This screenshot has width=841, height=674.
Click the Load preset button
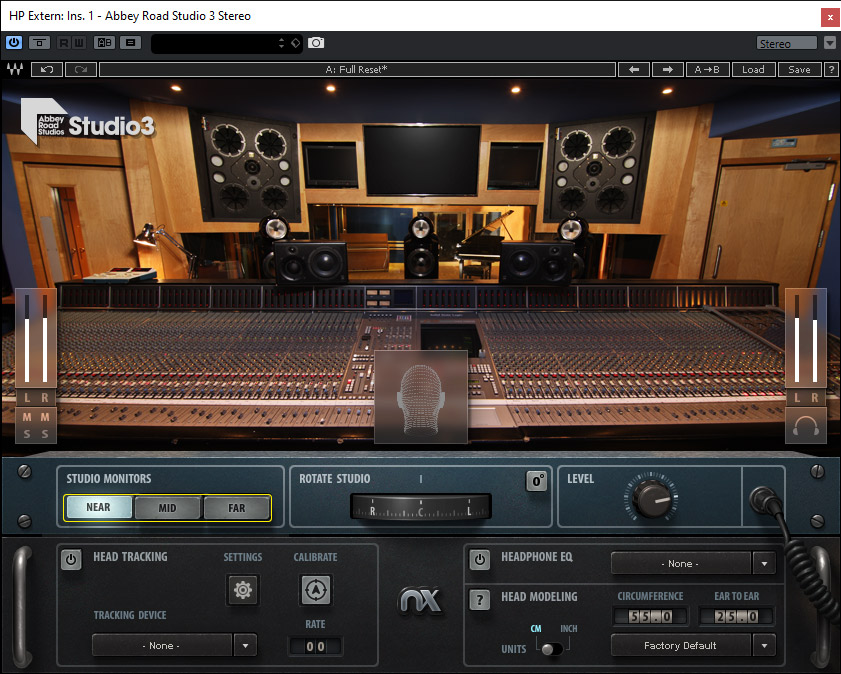[753, 70]
